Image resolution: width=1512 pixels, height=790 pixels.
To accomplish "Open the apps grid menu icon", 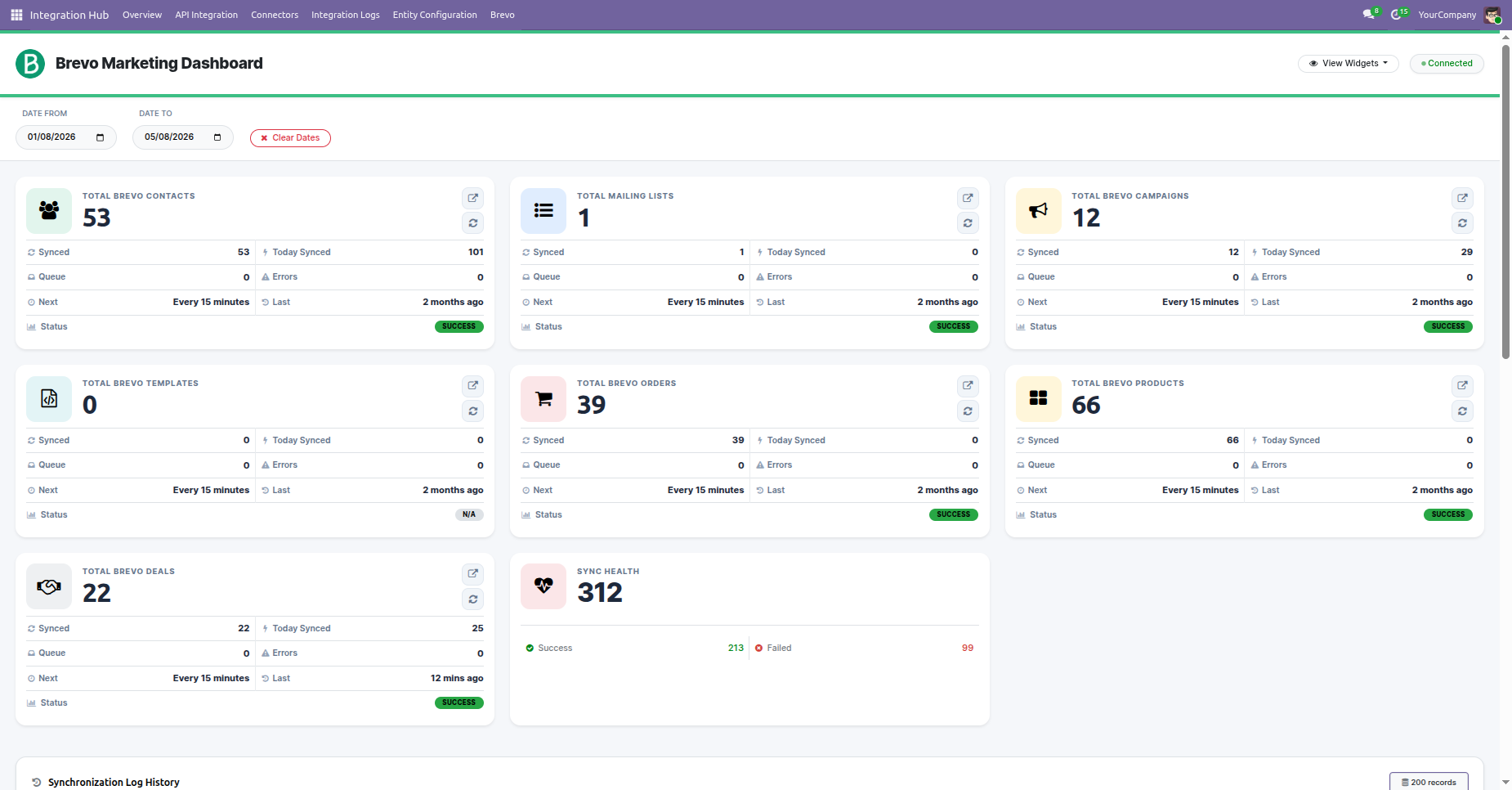I will coord(16,15).
